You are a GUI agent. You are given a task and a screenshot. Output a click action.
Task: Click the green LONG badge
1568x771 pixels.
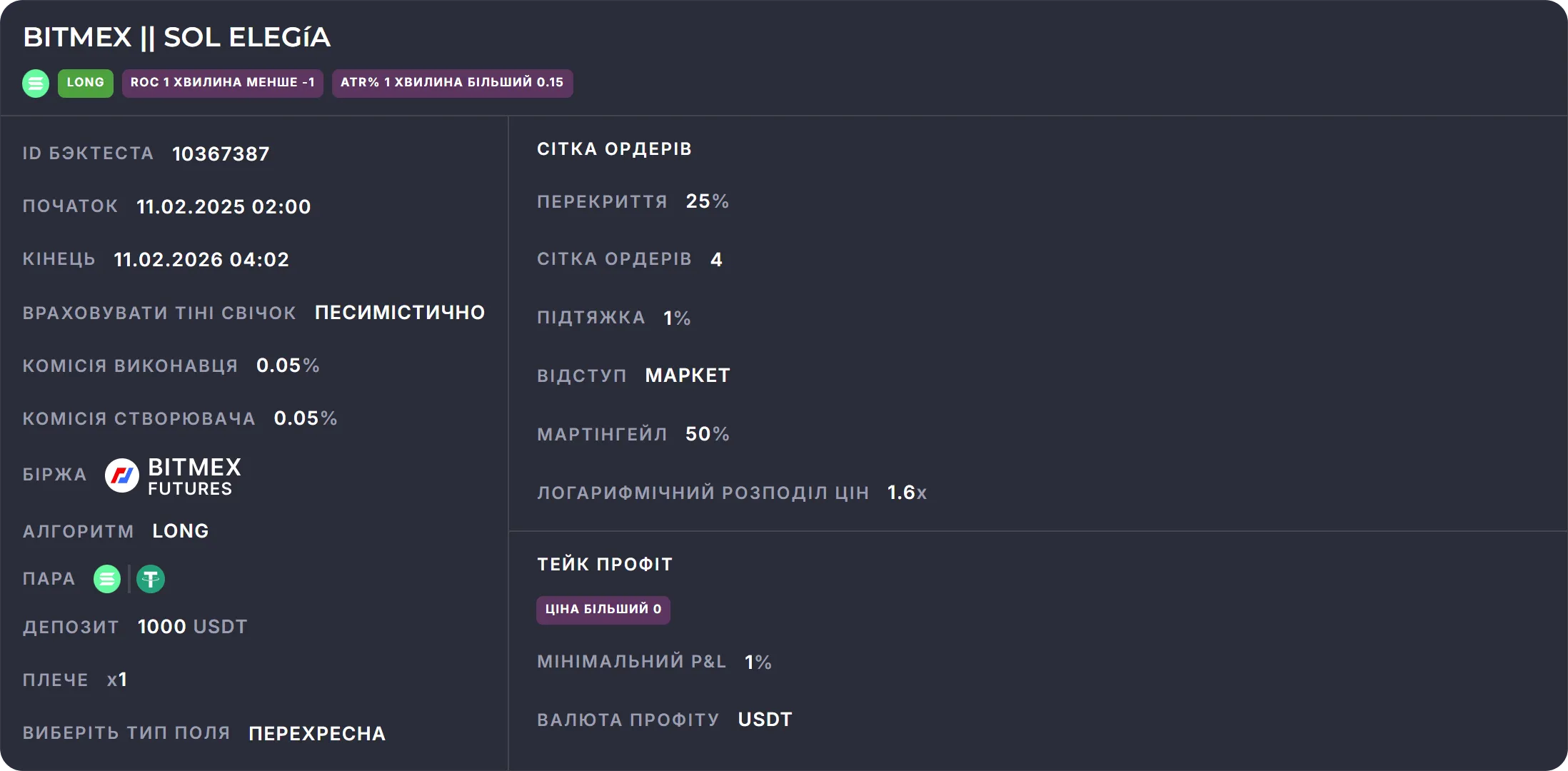86,83
